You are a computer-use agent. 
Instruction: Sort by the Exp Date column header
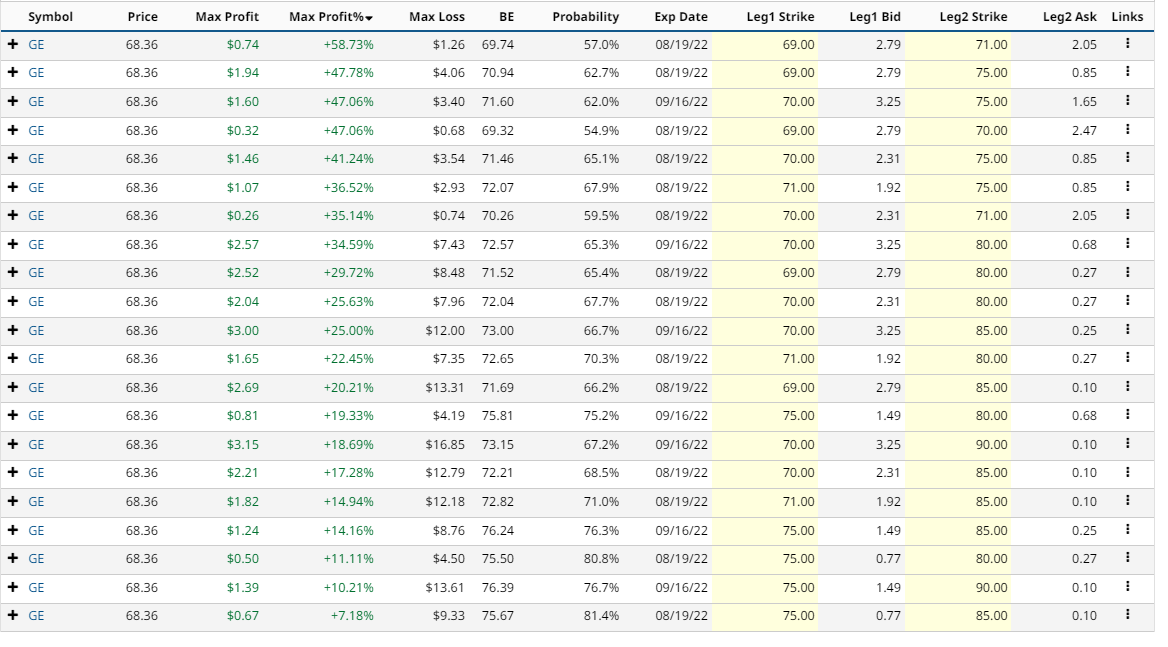tap(681, 17)
